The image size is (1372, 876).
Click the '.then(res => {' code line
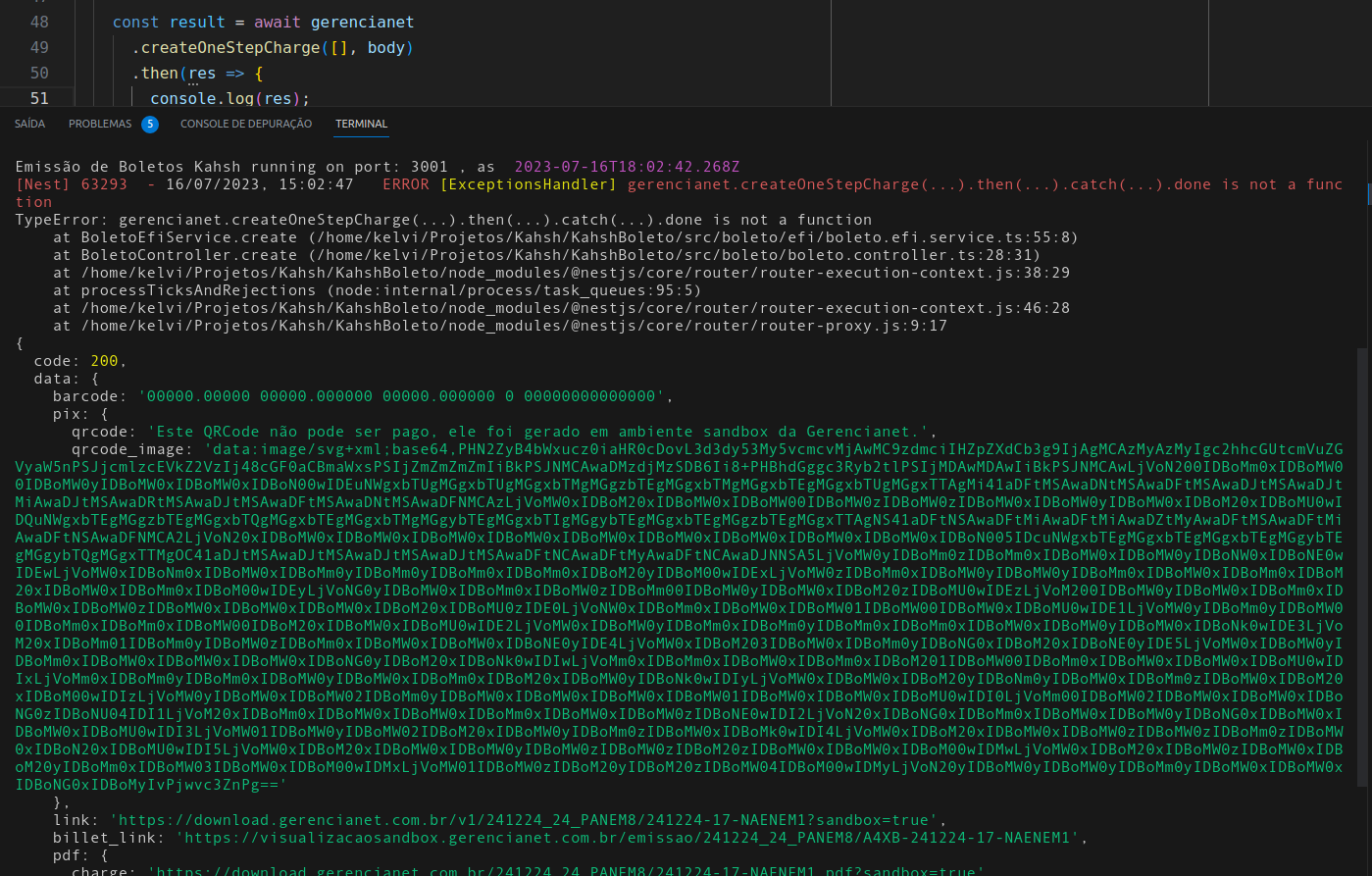coord(198,73)
